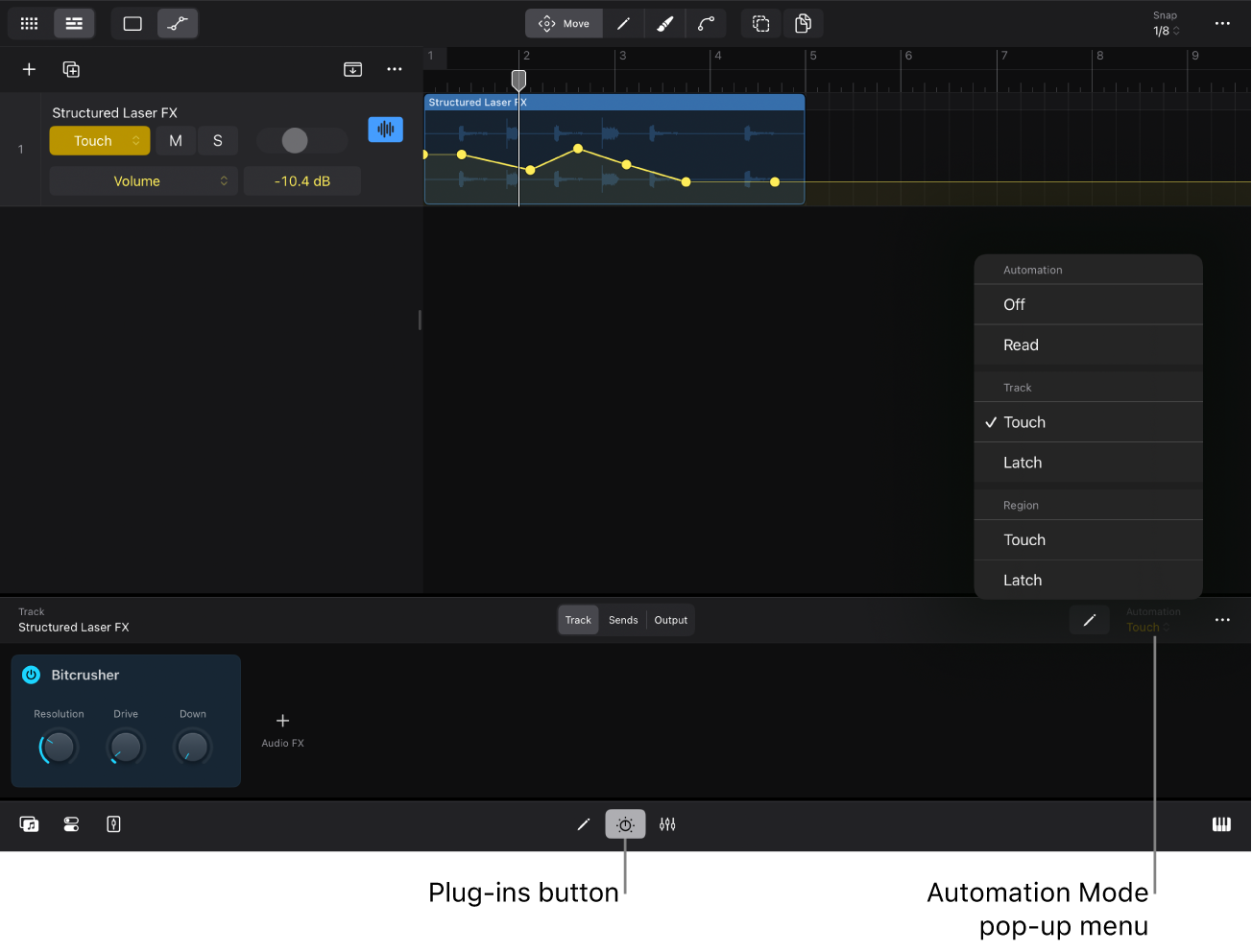Power off the Bitcrusher plugin
This screenshot has height=952, width=1252.
pos(31,675)
